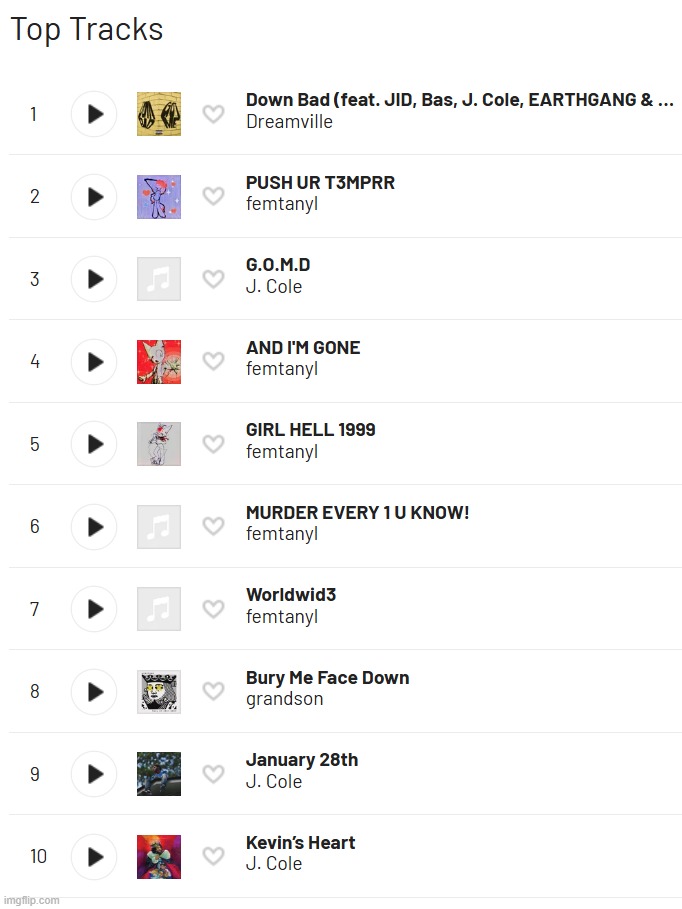The image size is (682, 909).
Task: Heart the Worldwid3 track
Action: (213, 609)
